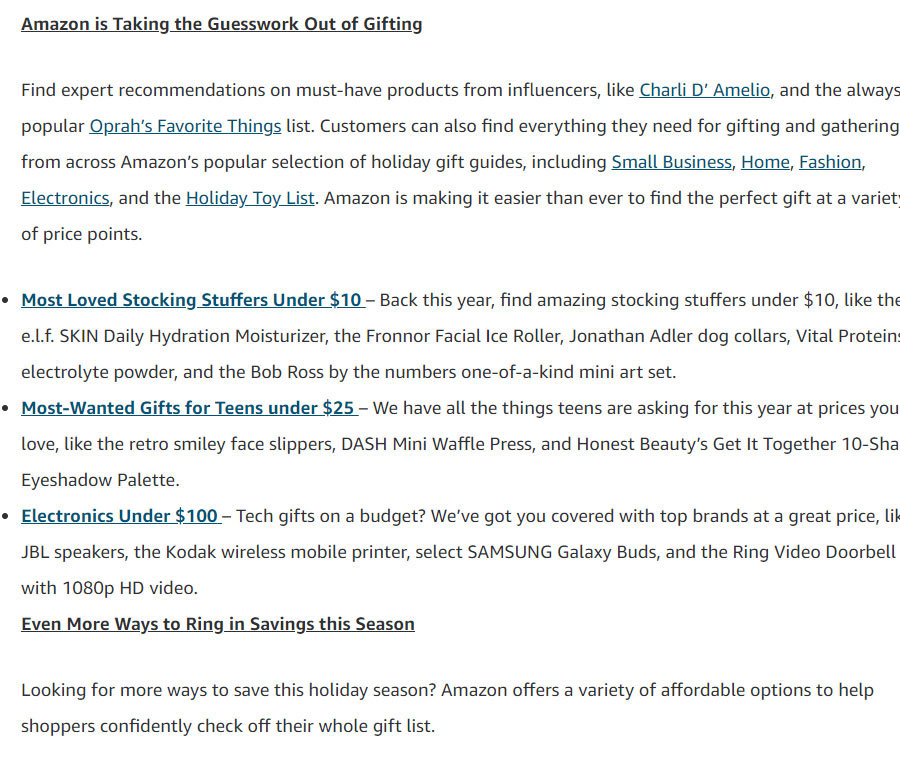Open Most-Wanted Gifts for Teens under $25
This screenshot has width=900, height=762.
(188, 408)
